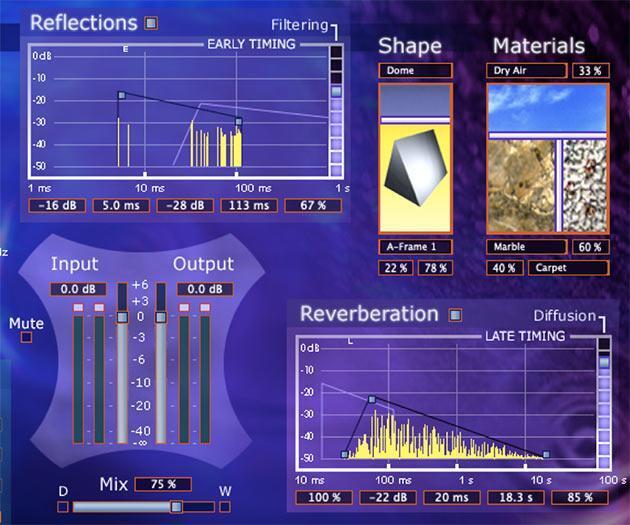Click the D dry mix button
The image size is (630, 525).
pos(63,507)
